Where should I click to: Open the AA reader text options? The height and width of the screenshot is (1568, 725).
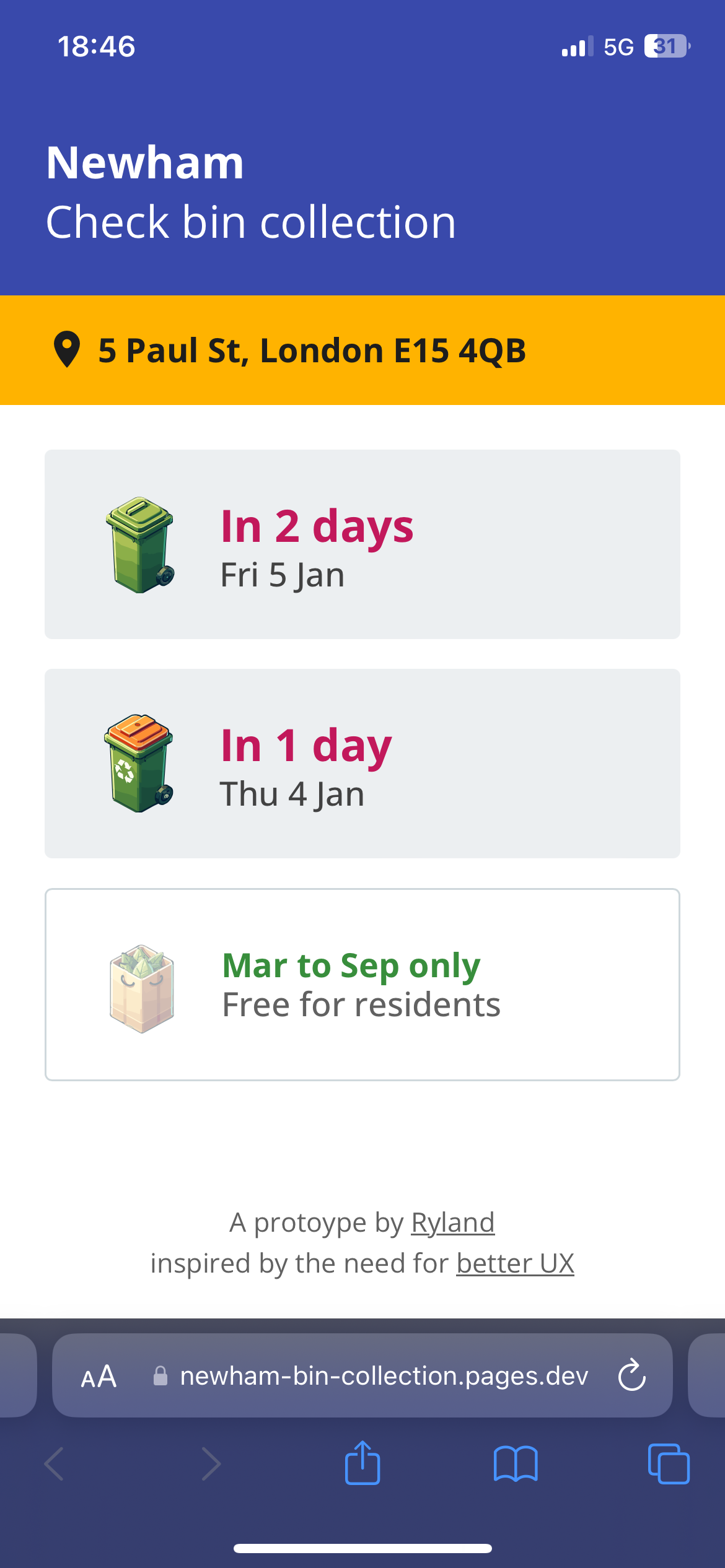(99, 1377)
